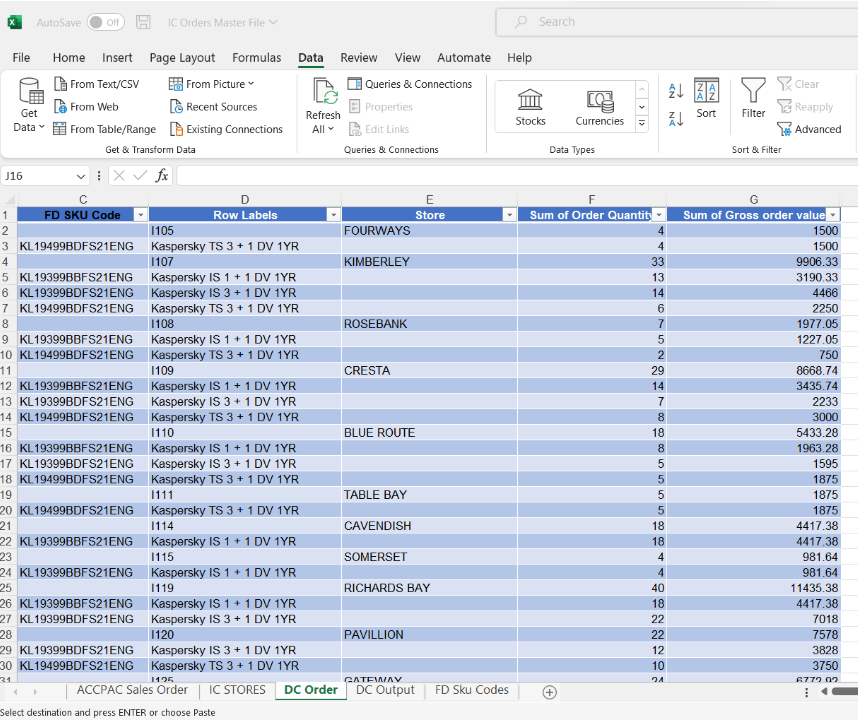Click Queries & Connections button
This screenshot has height=720, width=858.
pyautogui.click(x=410, y=84)
